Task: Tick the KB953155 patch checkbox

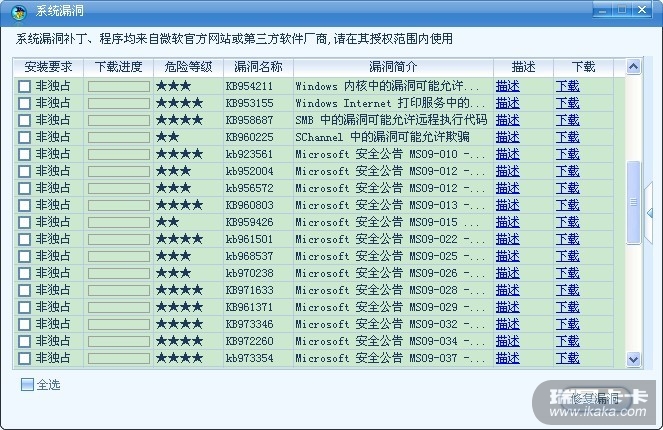Action: [25, 103]
